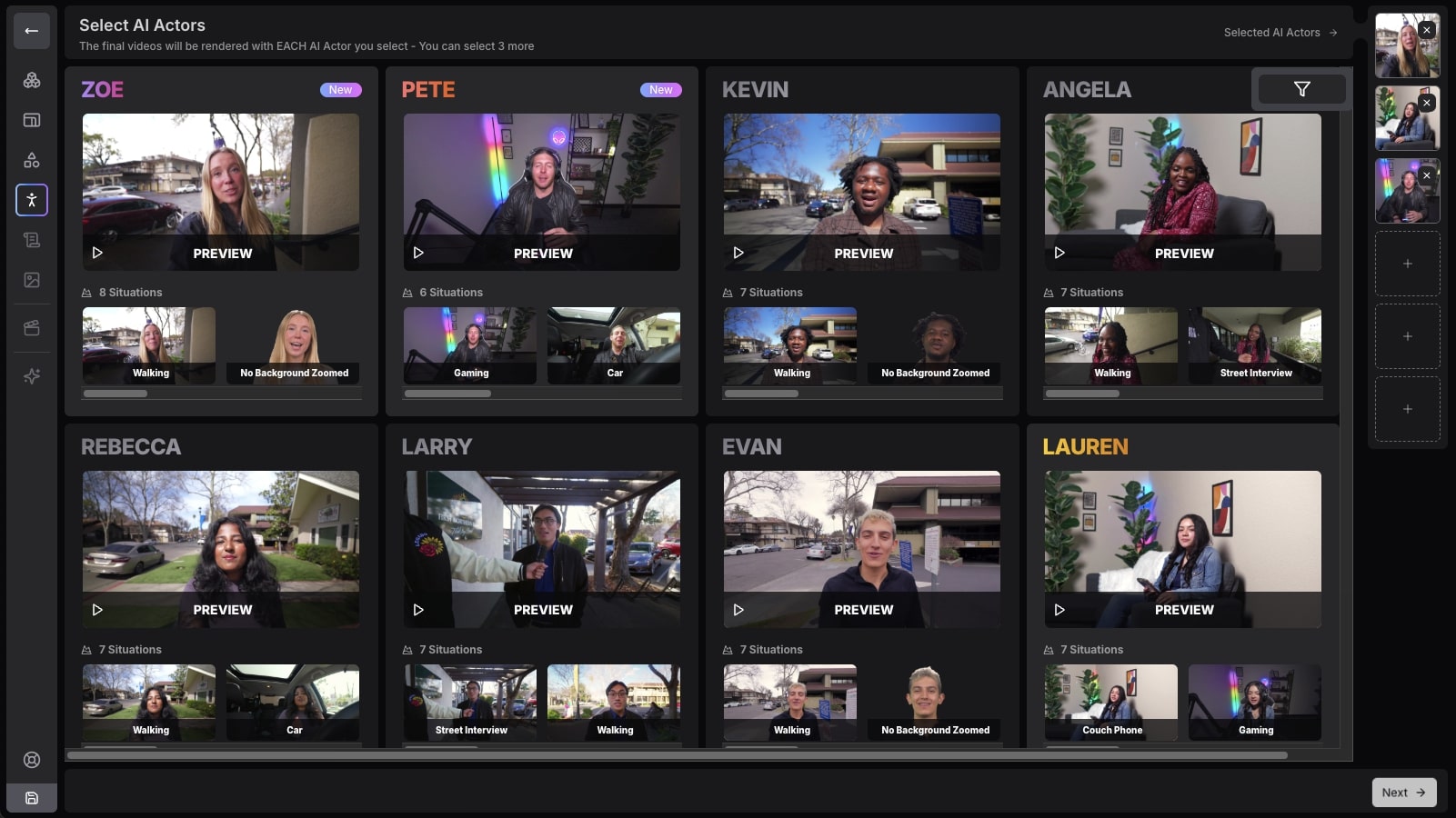Click the sparkles AI icon in sidebar

pos(32,375)
